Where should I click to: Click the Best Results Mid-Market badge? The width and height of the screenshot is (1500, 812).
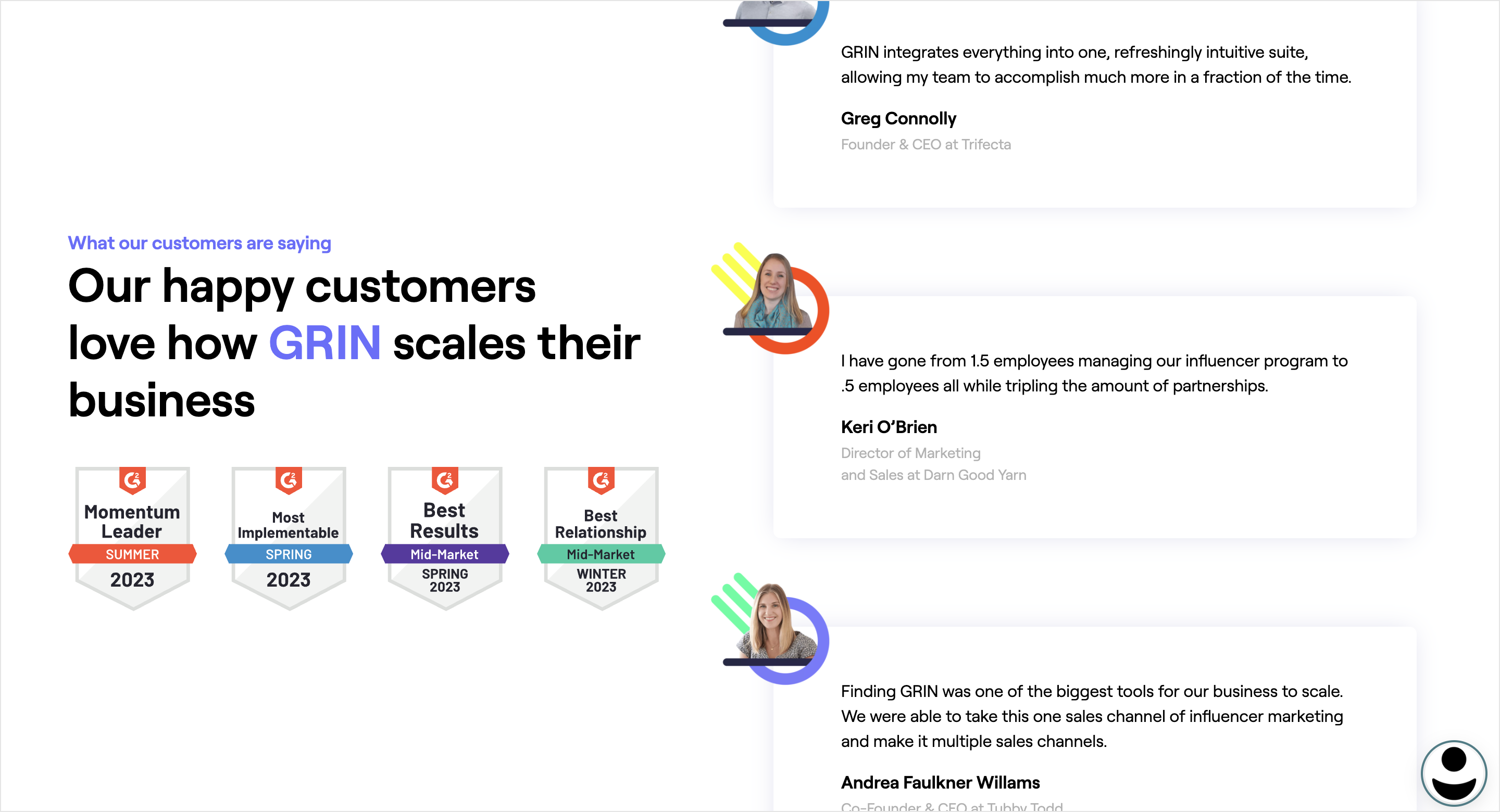coord(445,538)
